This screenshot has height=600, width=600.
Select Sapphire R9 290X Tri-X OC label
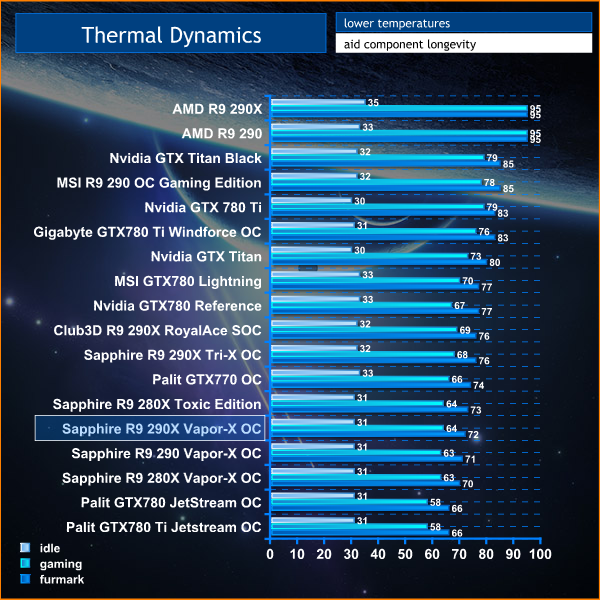tap(173, 355)
